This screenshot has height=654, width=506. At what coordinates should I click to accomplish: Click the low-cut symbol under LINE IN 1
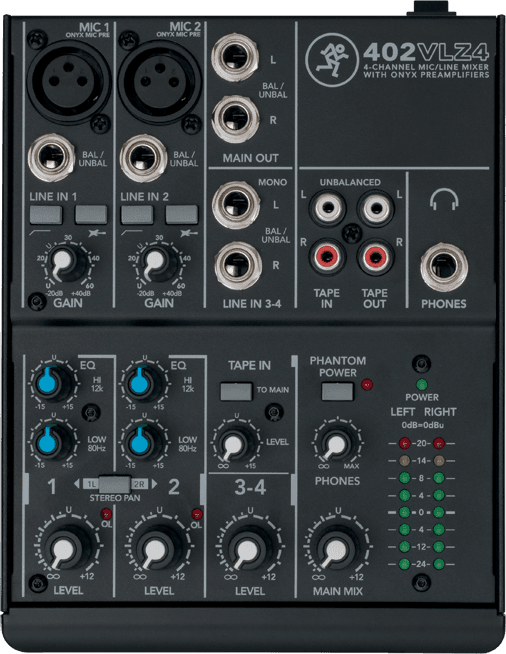pos(40,232)
